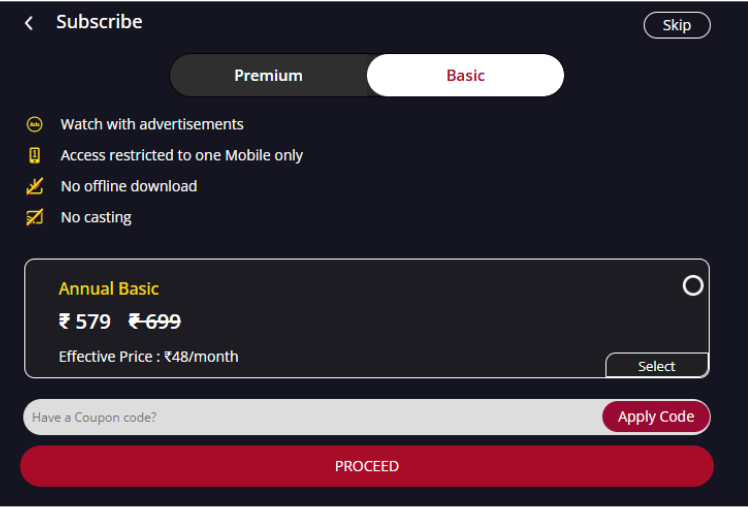
Task: Click the Annual Basic plan title
Action: tap(109, 289)
